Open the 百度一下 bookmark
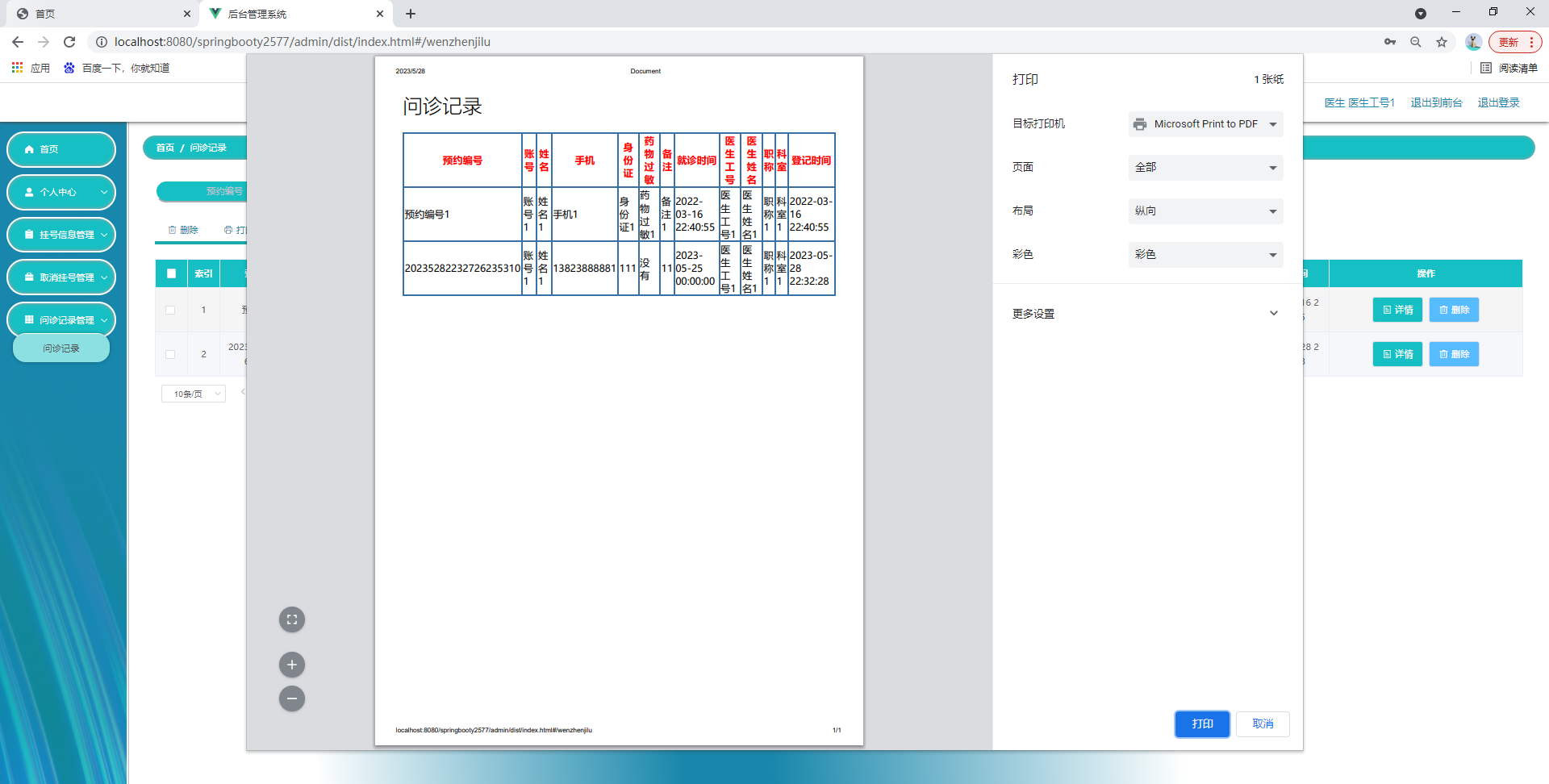 tap(117, 68)
